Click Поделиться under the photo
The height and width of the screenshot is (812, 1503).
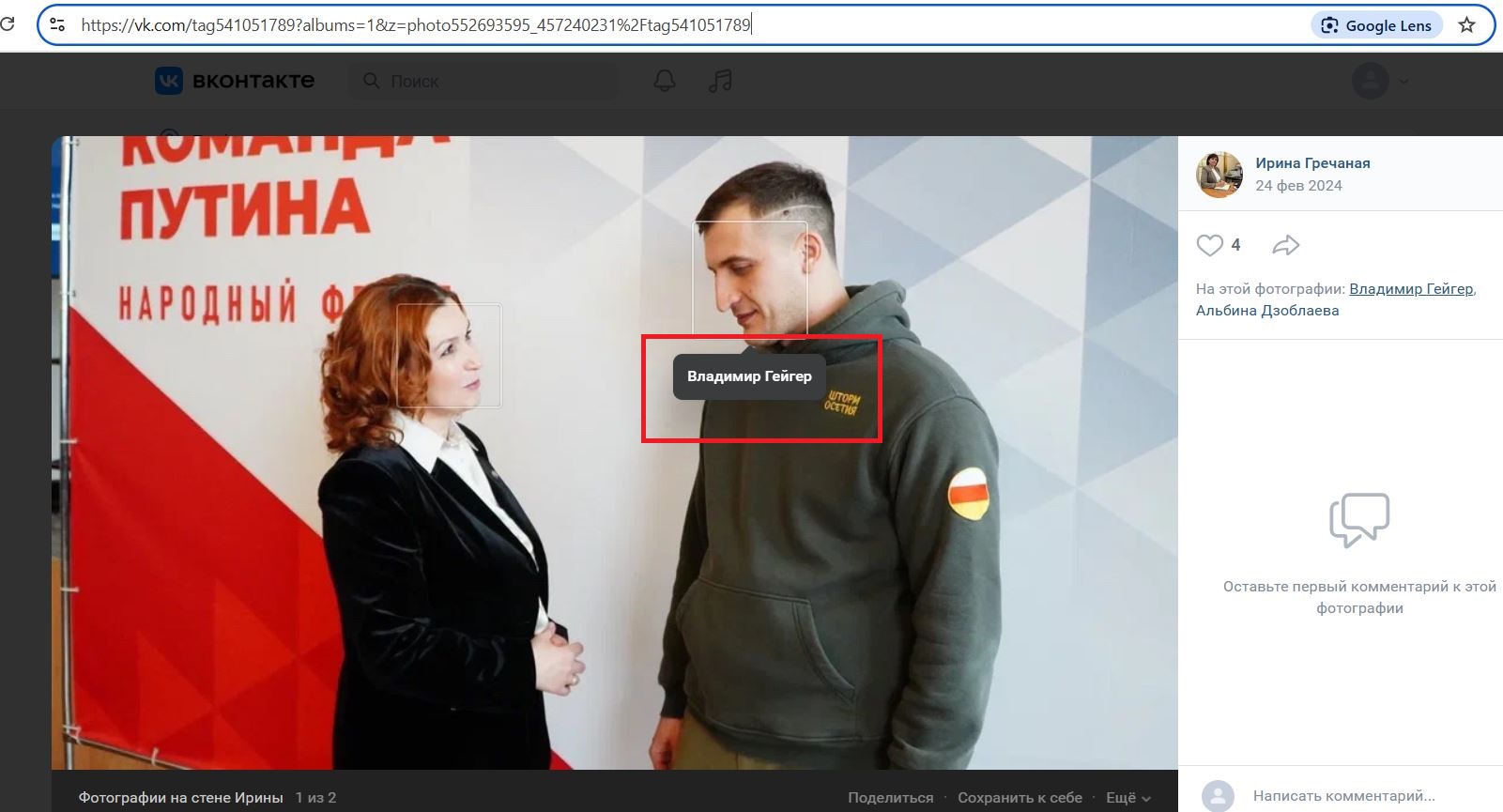890,798
